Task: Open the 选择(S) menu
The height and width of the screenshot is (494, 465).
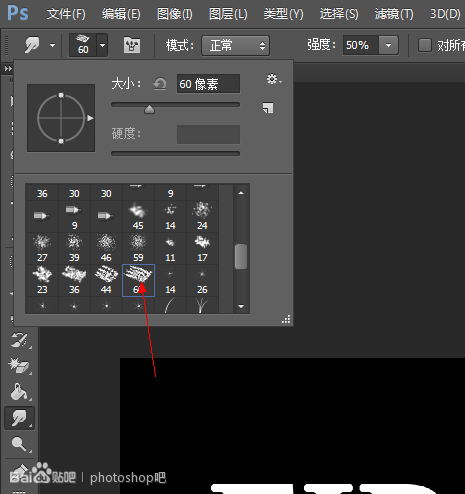Action: [x=339, y=14]
